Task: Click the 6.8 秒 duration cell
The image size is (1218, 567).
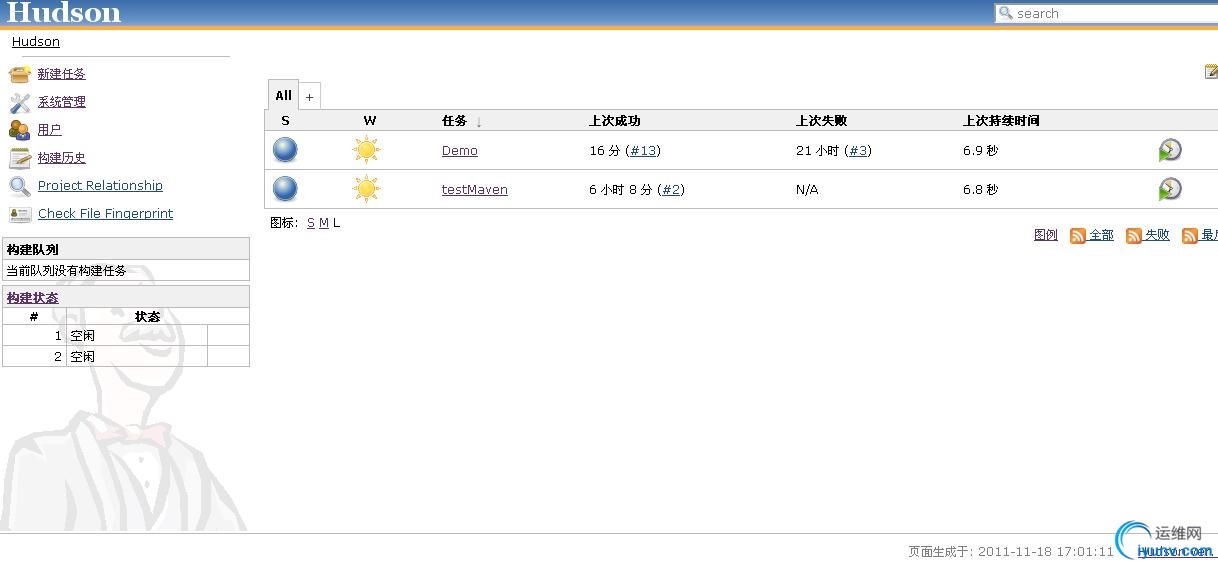Action: 980,190
